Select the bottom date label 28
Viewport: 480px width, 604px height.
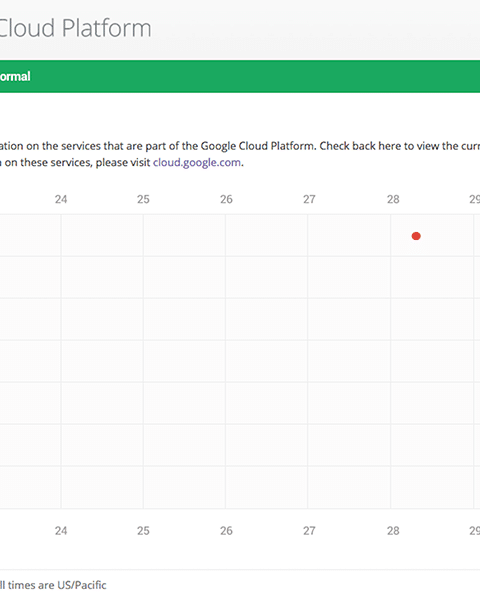393,531
